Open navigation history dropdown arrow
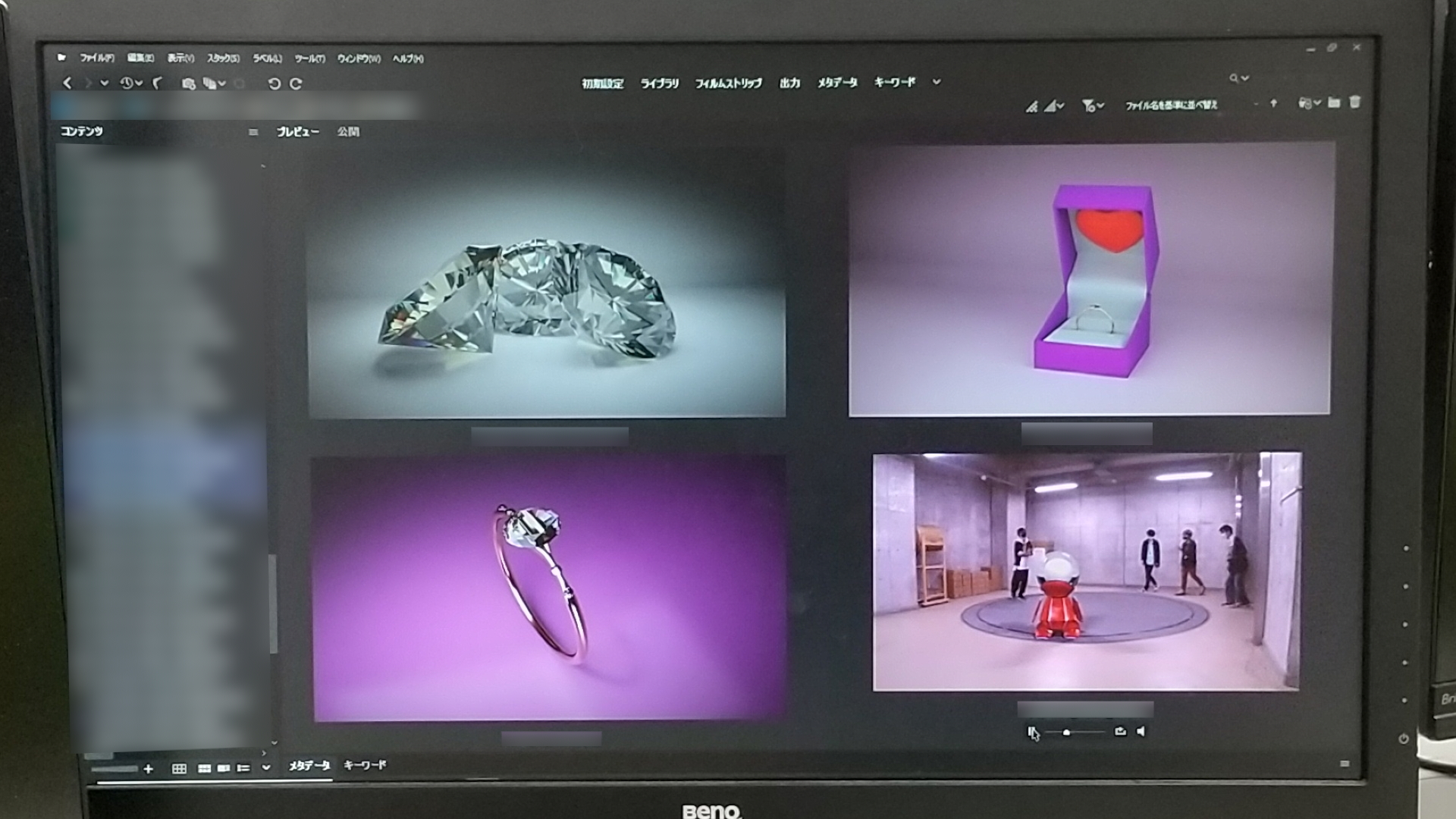The height and width of the screenshot is (819, 1456). tap(105, 83)
